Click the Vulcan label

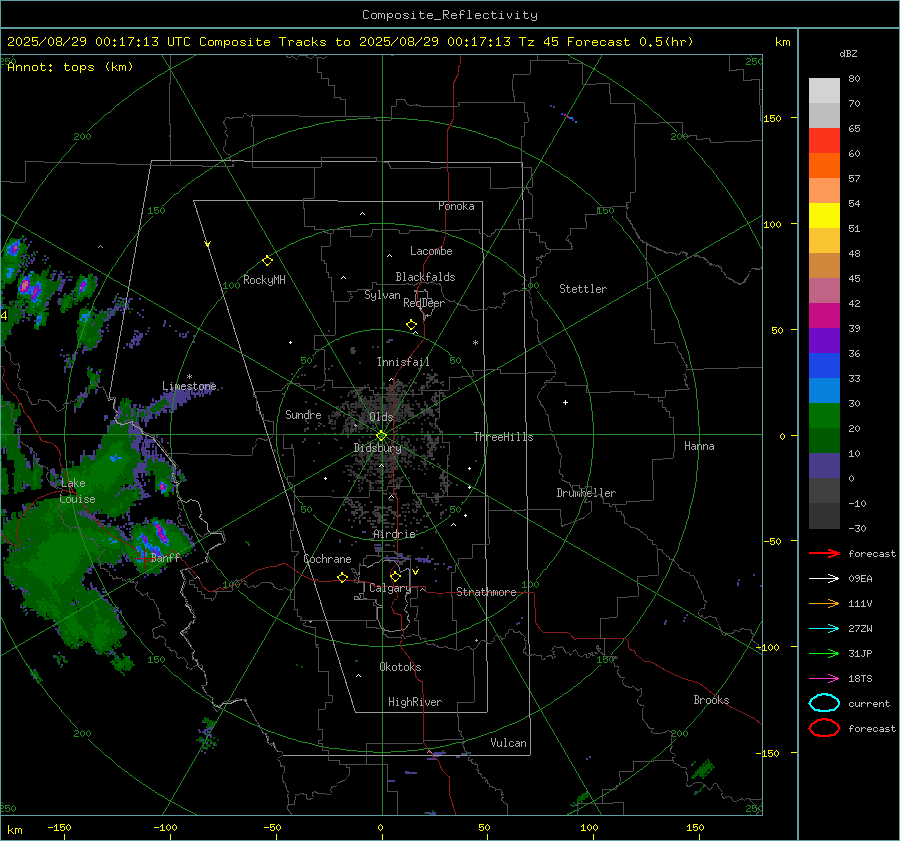[x=509, y=743]
